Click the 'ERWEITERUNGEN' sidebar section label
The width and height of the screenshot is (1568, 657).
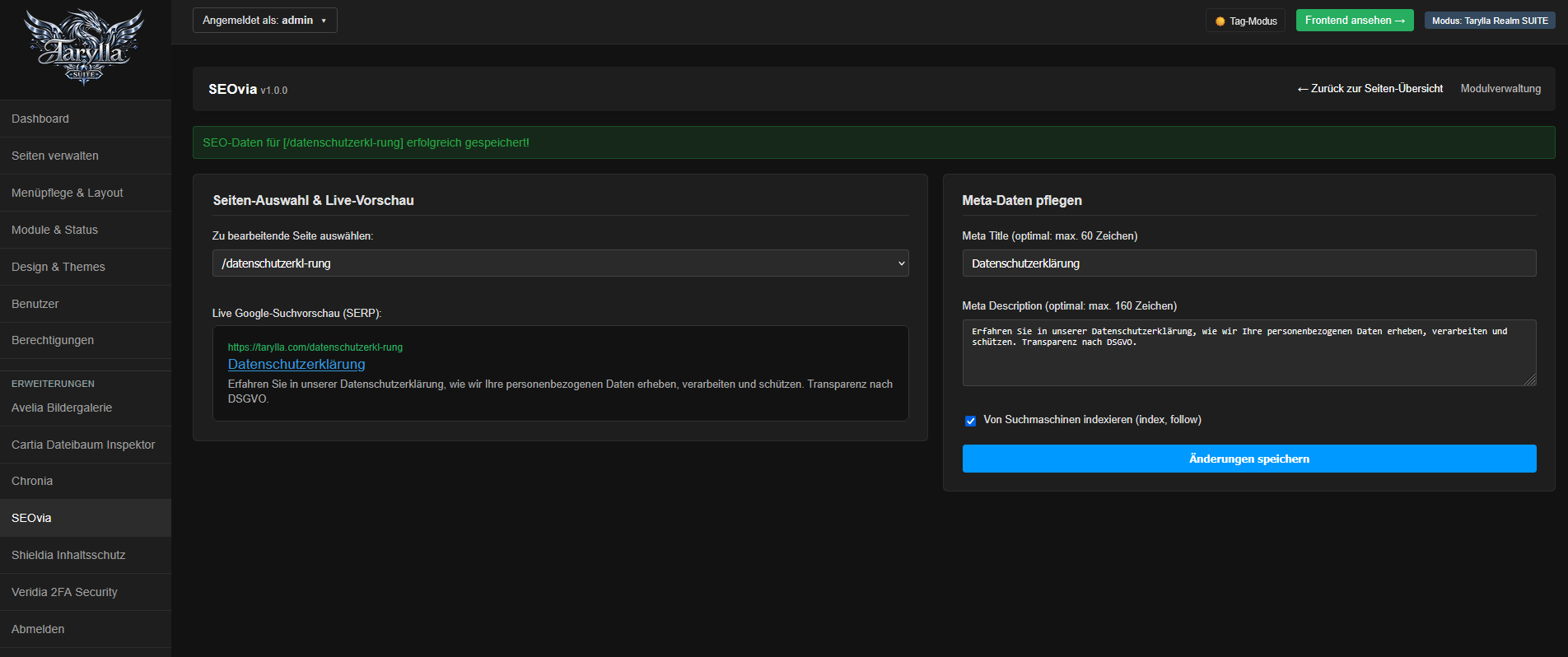[x=53, y=384]
